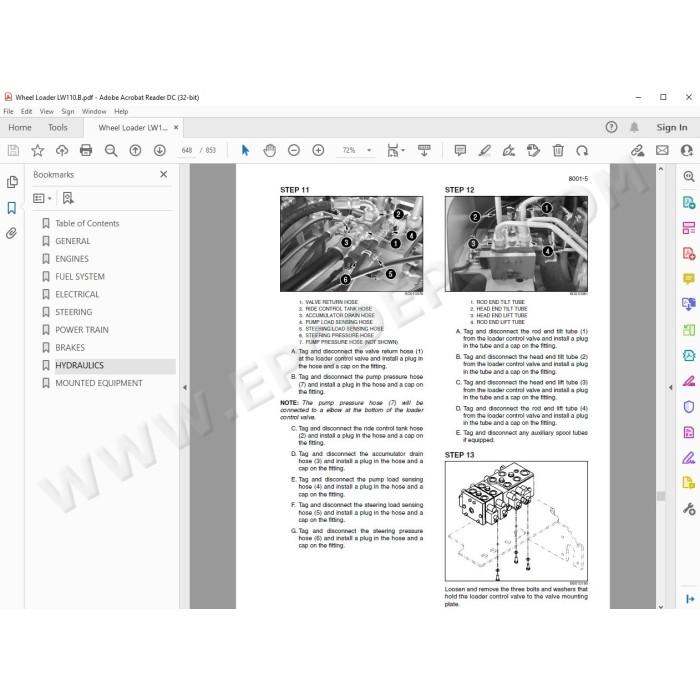Image resolution: width=700 pixels, height=700 pixels.
Task: Open bookmark options dropdown
Action: pos(42,198)
